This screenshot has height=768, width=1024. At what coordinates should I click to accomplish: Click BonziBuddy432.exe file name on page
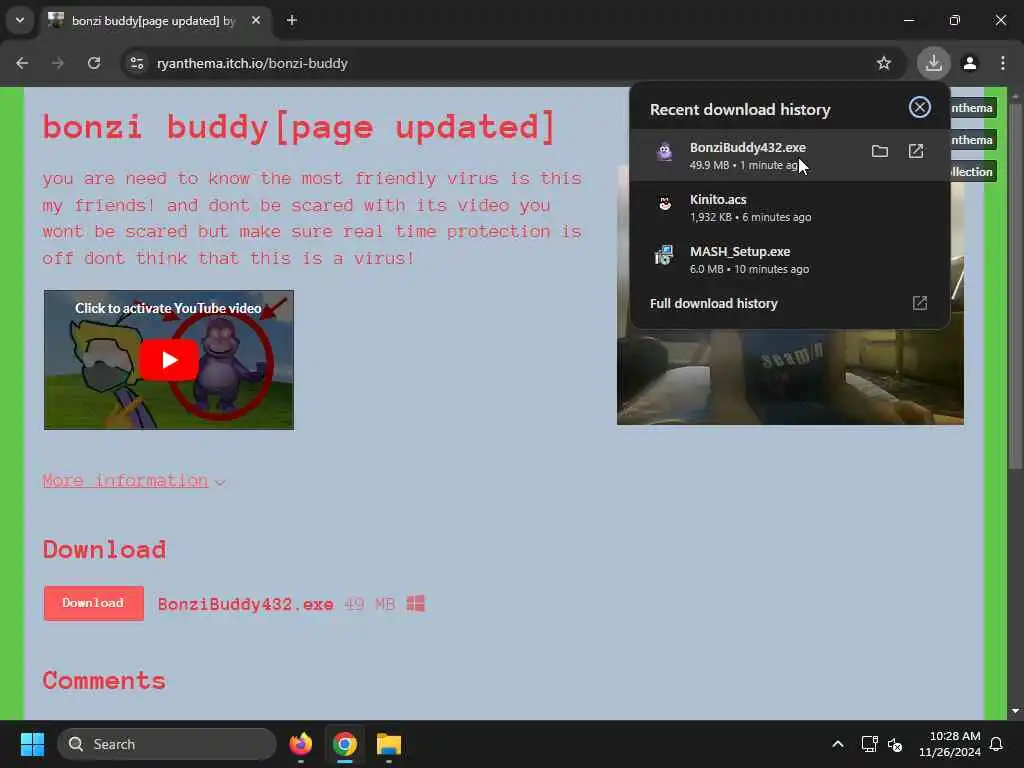(246, 604)
